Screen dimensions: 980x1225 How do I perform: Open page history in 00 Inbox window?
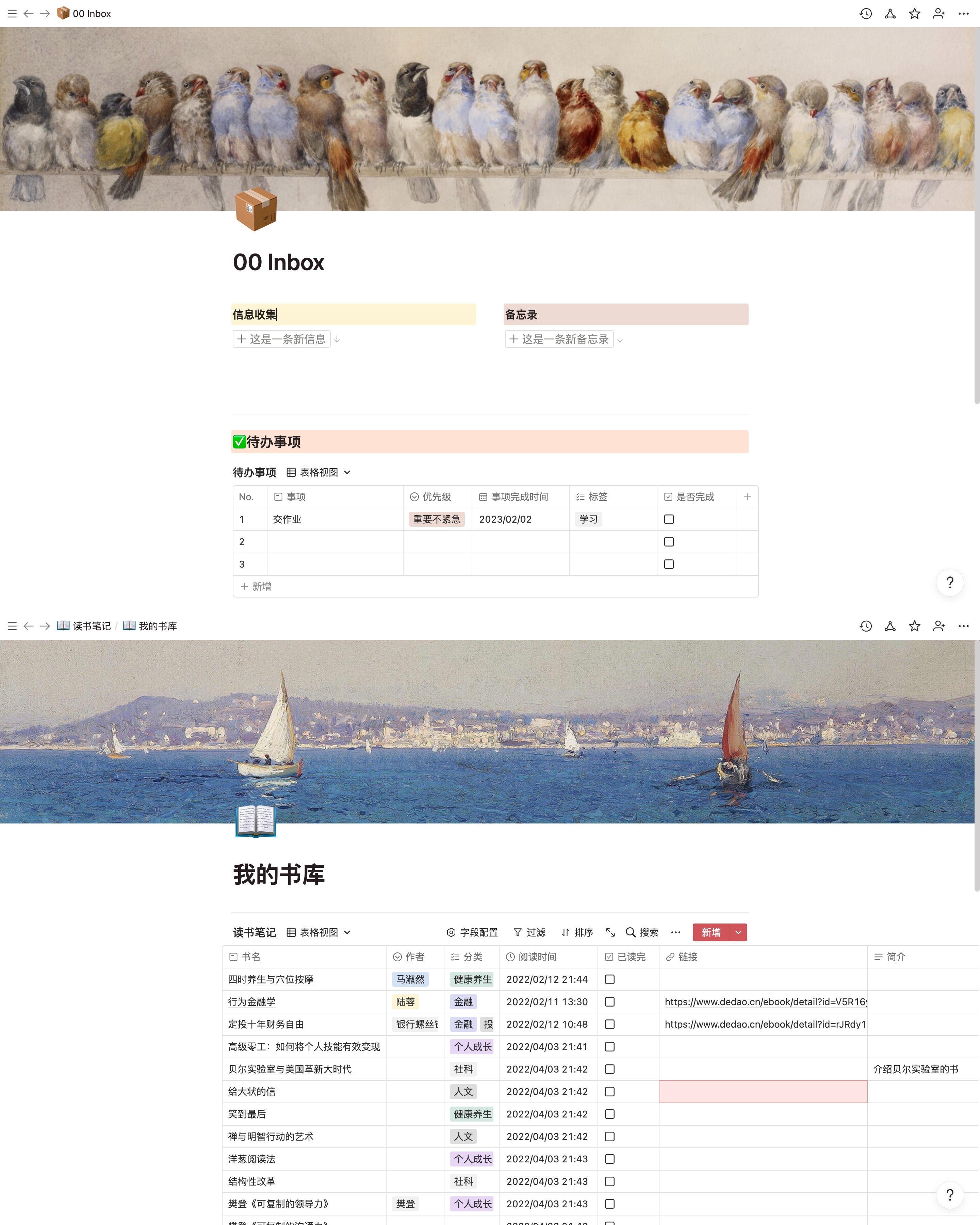[865, 14]
